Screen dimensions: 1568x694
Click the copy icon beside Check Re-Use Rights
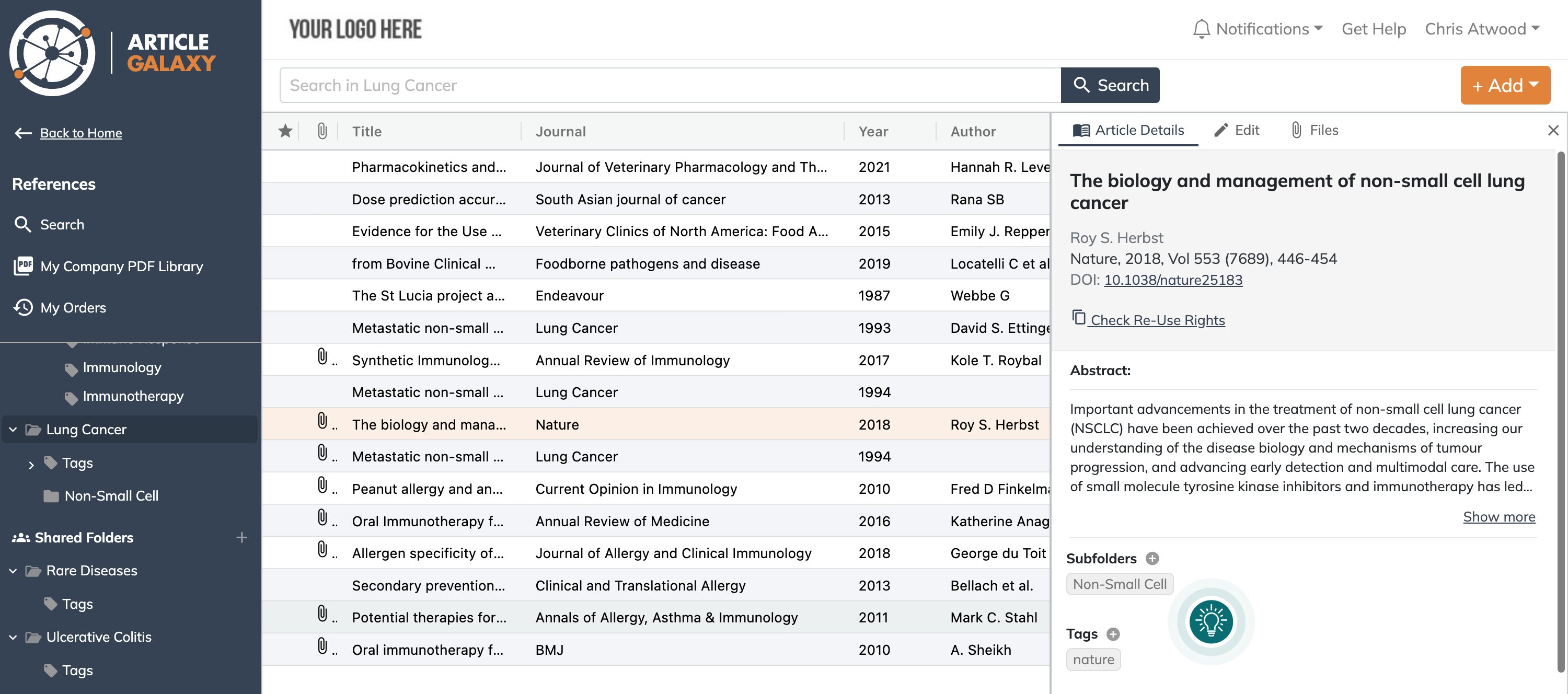1079,317
